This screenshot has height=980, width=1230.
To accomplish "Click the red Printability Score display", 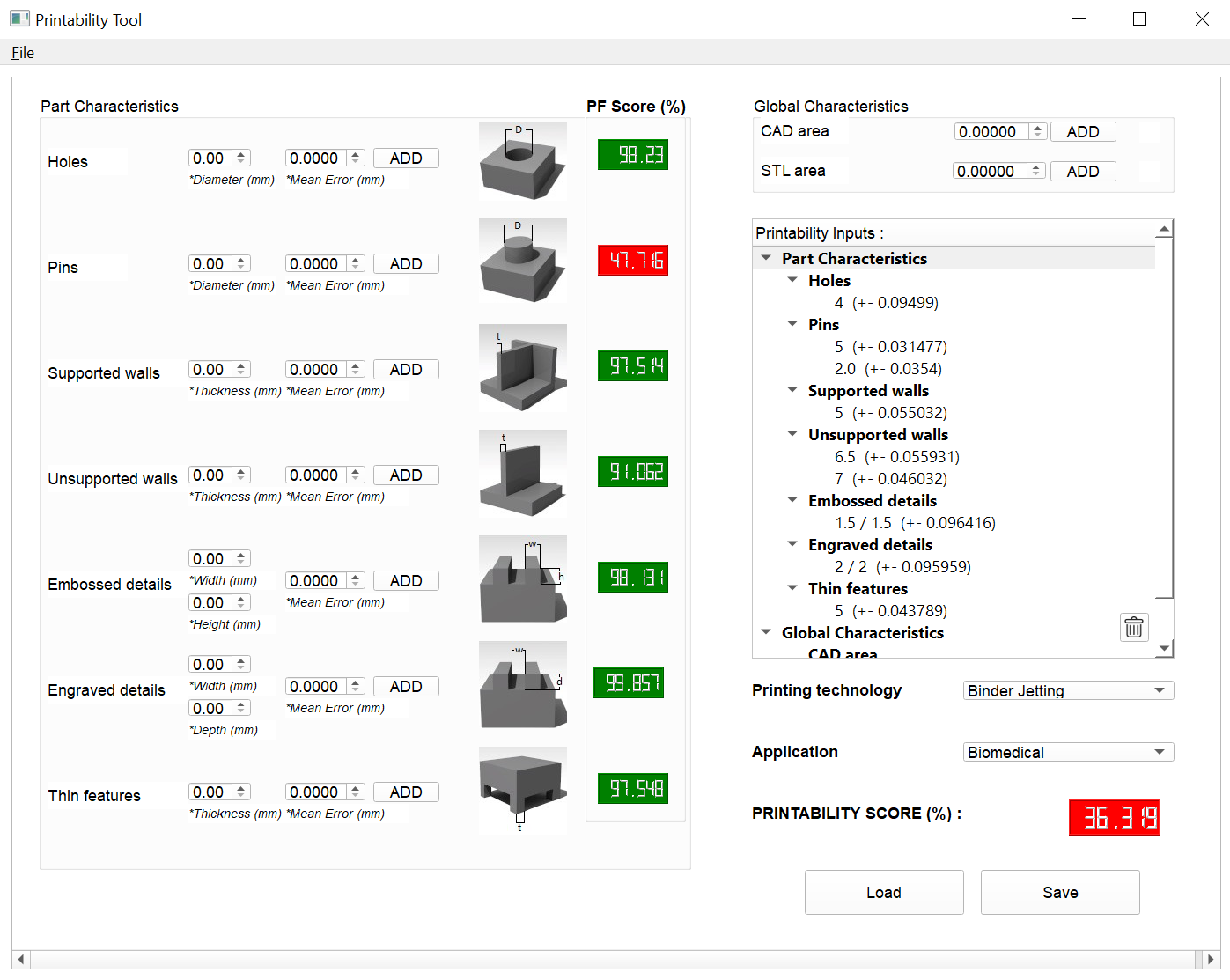I will tap(1114, 817).
